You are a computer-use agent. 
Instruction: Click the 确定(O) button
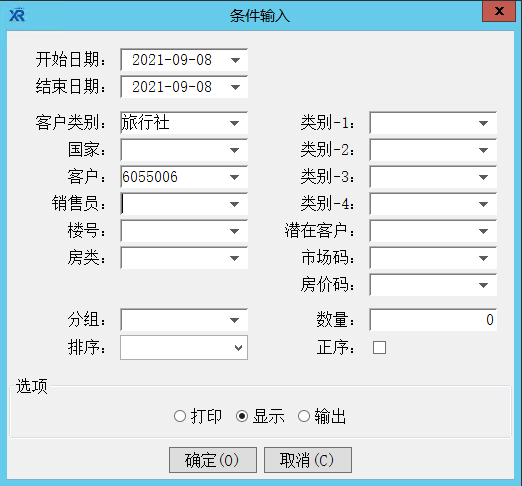(213, 460)
